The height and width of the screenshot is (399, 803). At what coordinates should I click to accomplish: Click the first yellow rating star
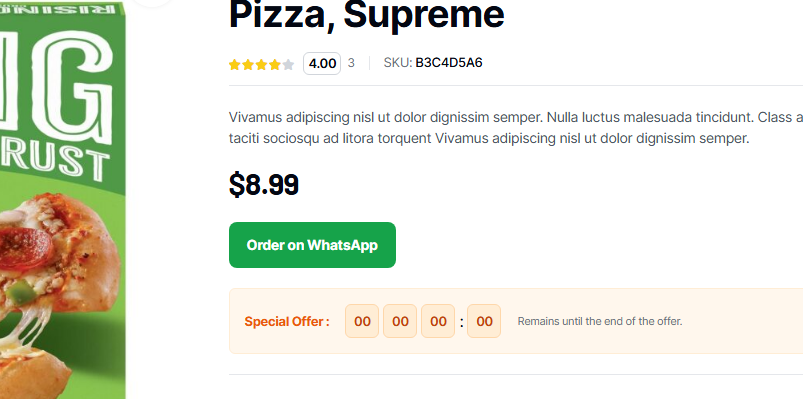(235, 65)
